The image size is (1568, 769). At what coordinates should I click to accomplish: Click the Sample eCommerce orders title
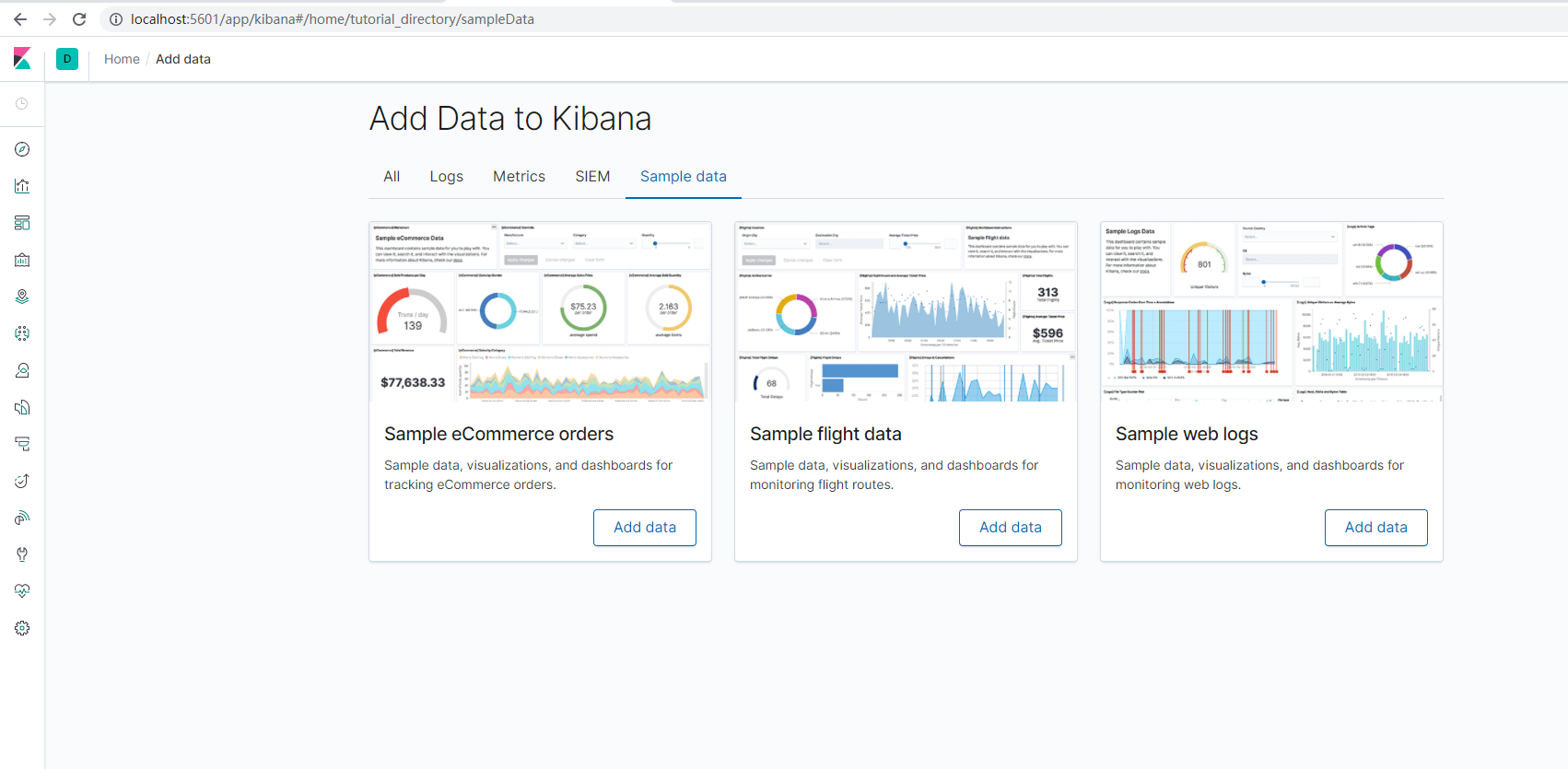498,434
